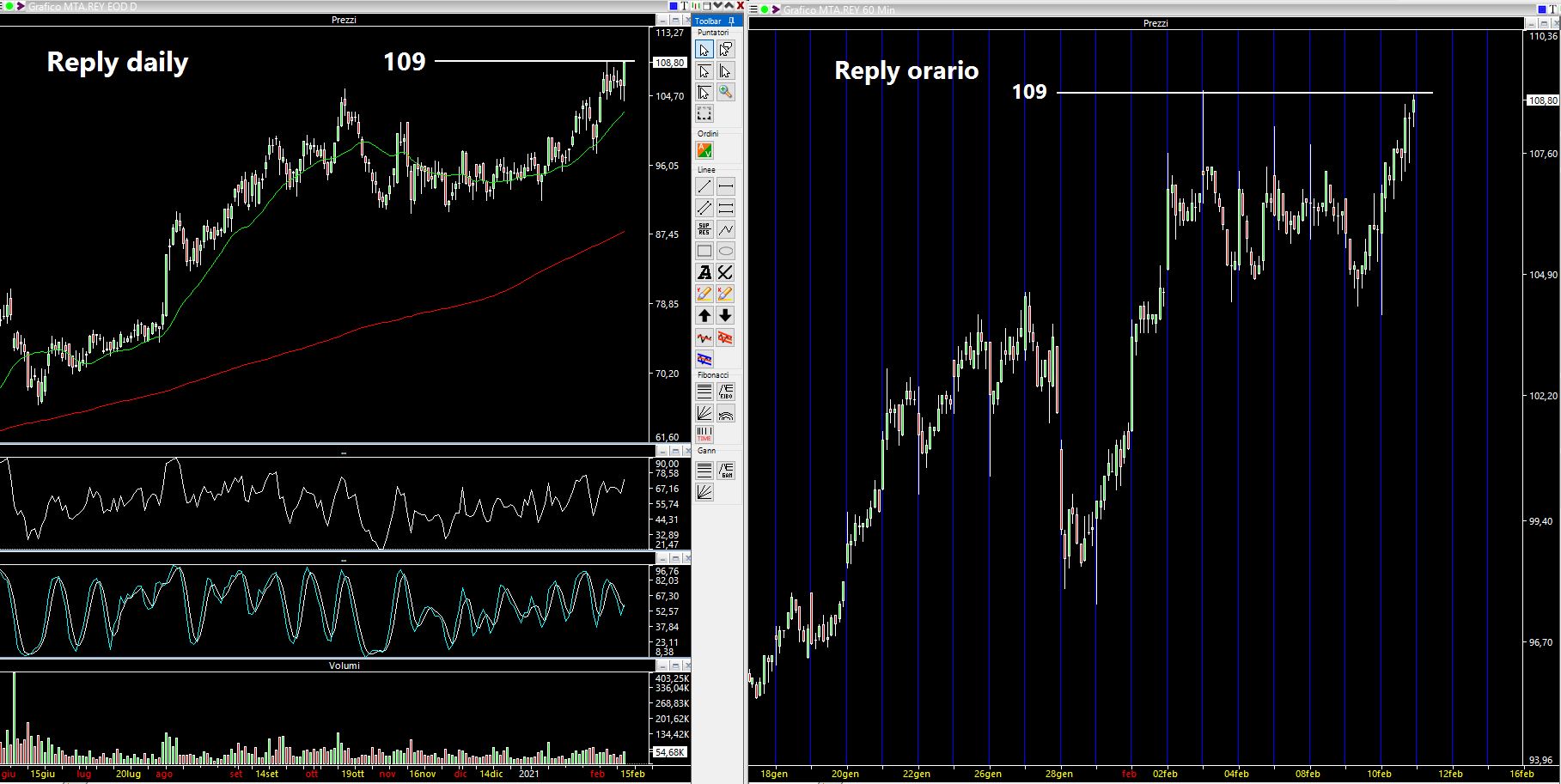Select the horizontal-line crosshair pointer tool
The image size is (1561, 784).
(704, 71)
